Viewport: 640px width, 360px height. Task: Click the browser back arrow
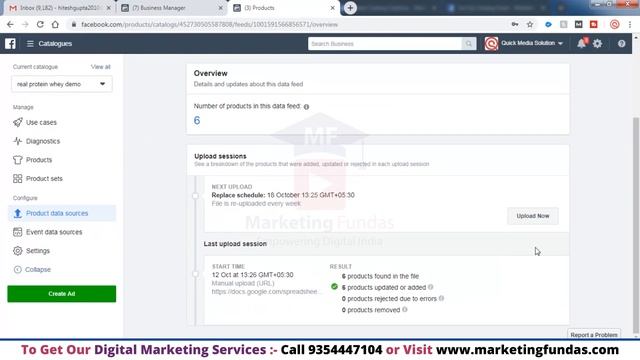(x=10, y=24)
